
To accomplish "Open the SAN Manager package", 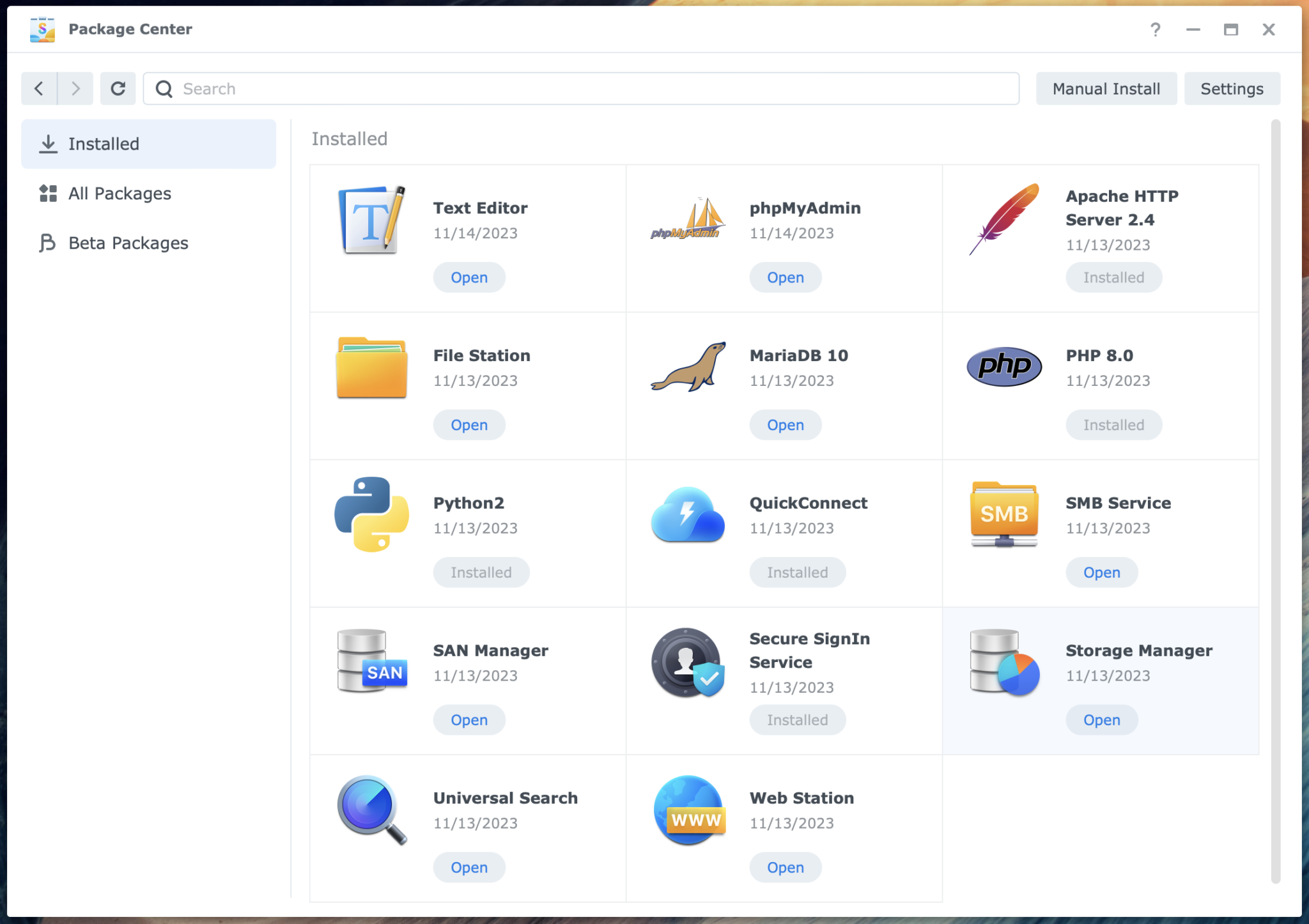I will [x=469, y=720].
